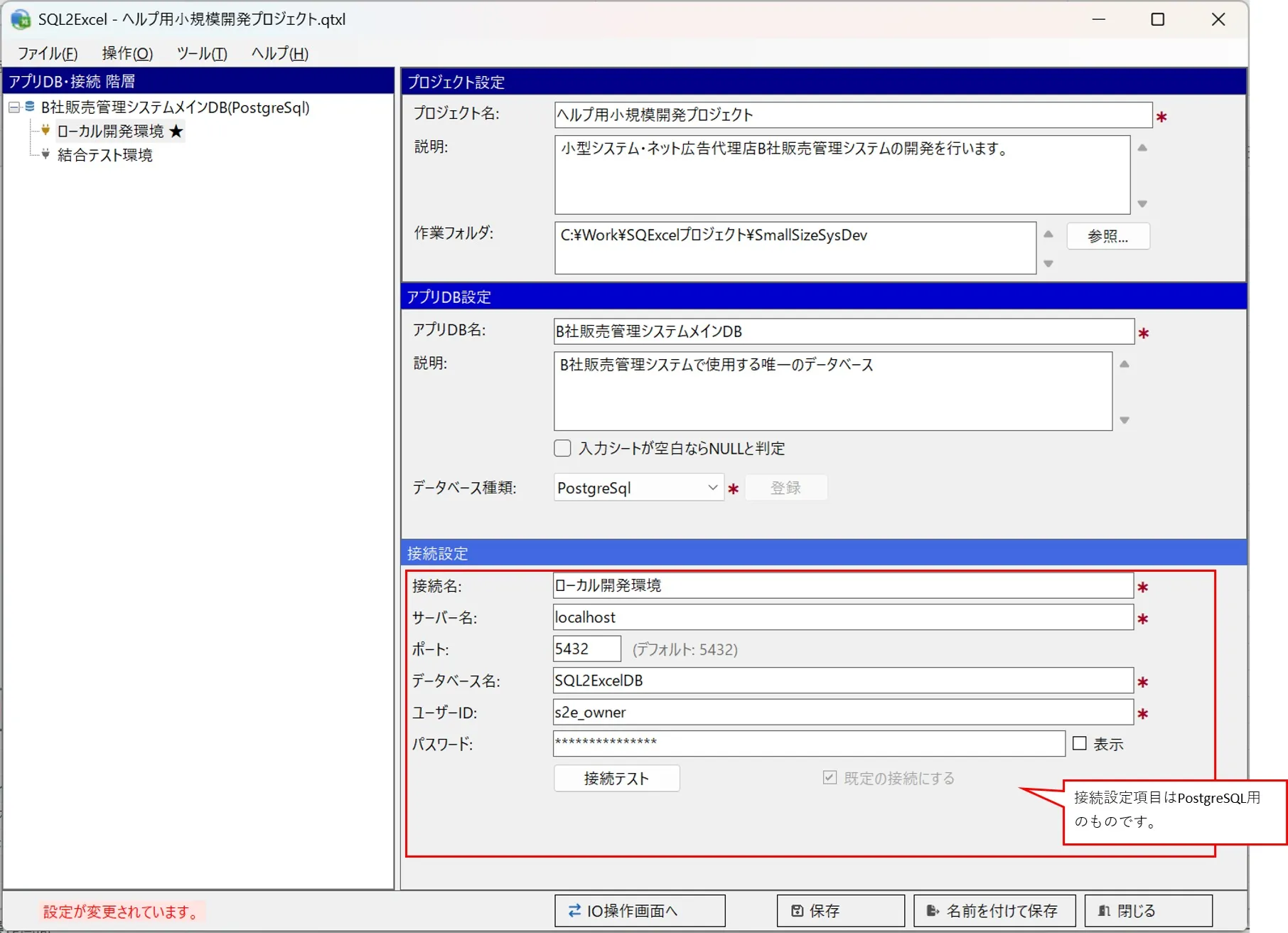Open the データベース種類 PostgreSql dropdown
Image resolution: width=1288 pixels, height=933 pixels.
[x=638, y=488]
